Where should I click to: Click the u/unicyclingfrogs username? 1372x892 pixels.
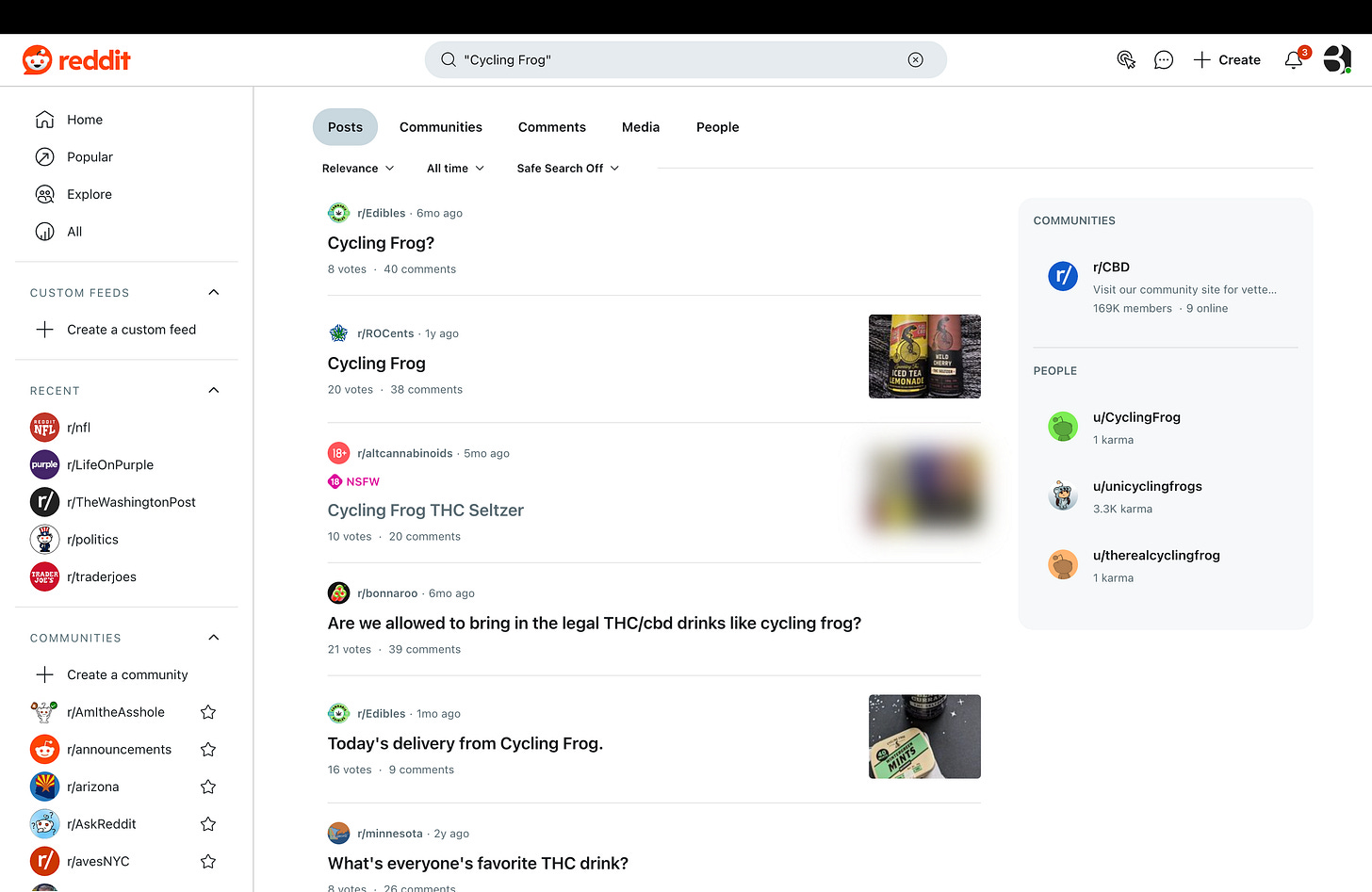coord(1148,487)
